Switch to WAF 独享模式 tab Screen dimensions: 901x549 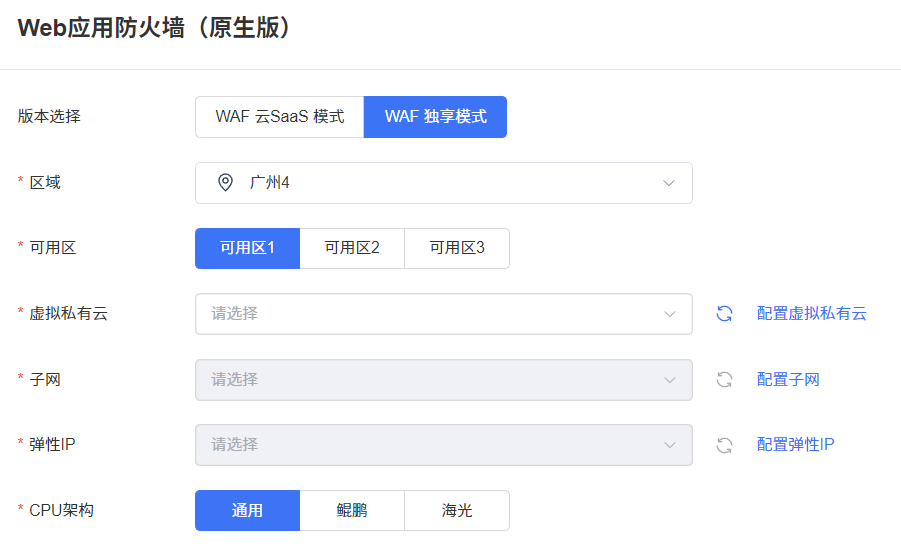tap(436, 117)
